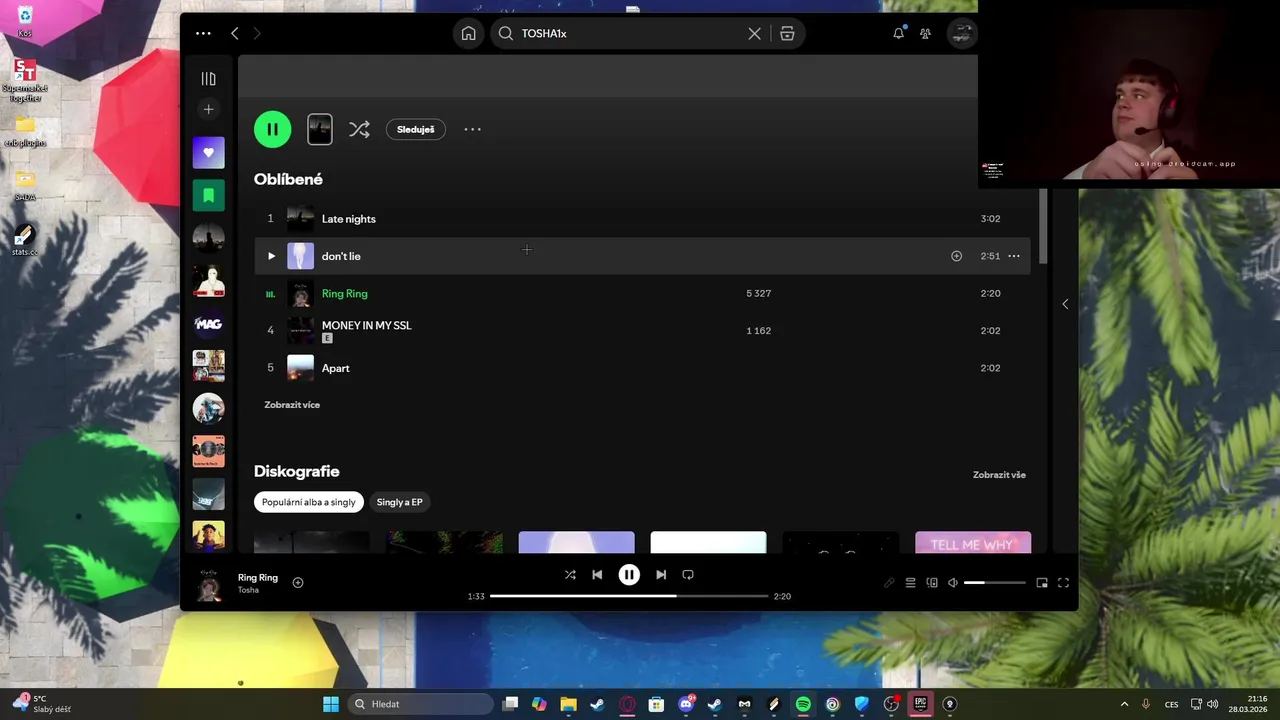Screen dimensions: 1280x720
Task: Click the search input field
Action: (x=630, y=33)
